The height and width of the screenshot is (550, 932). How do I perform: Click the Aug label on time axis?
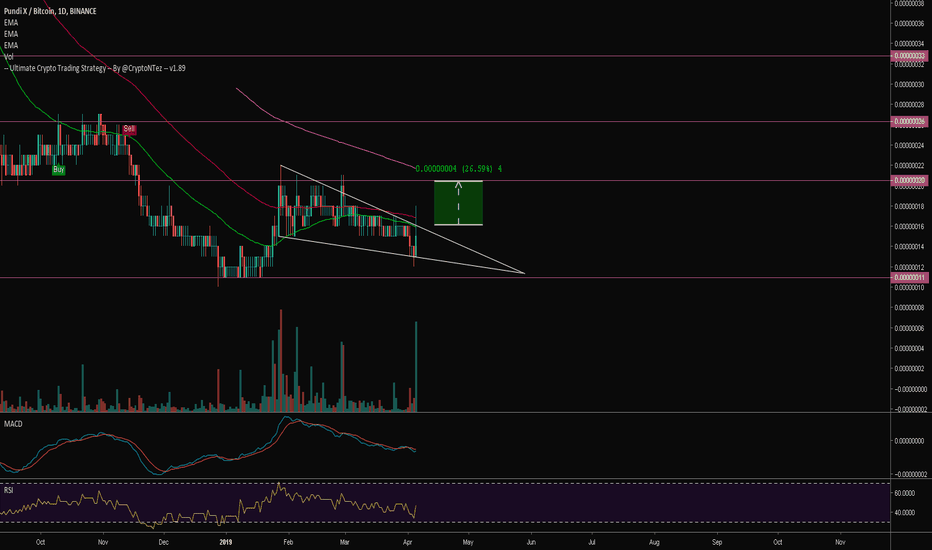click(x=654, y=542)
